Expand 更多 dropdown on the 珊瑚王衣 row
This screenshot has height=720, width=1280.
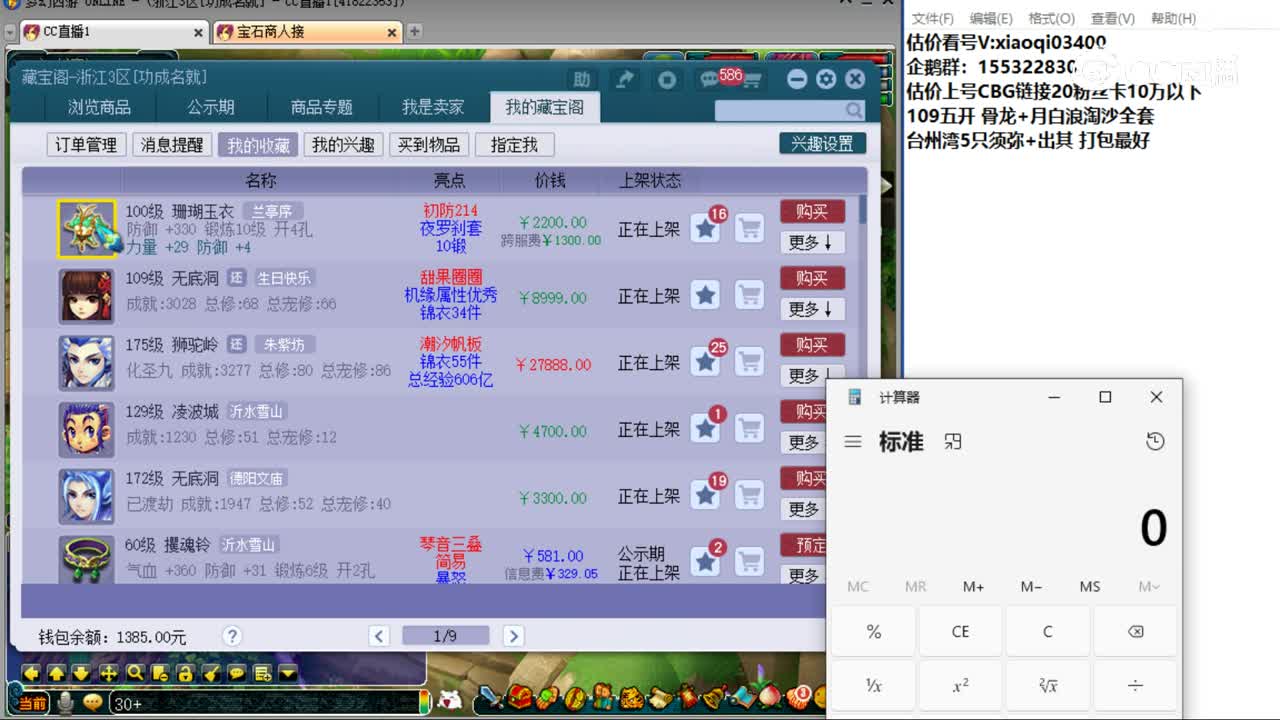812,243
